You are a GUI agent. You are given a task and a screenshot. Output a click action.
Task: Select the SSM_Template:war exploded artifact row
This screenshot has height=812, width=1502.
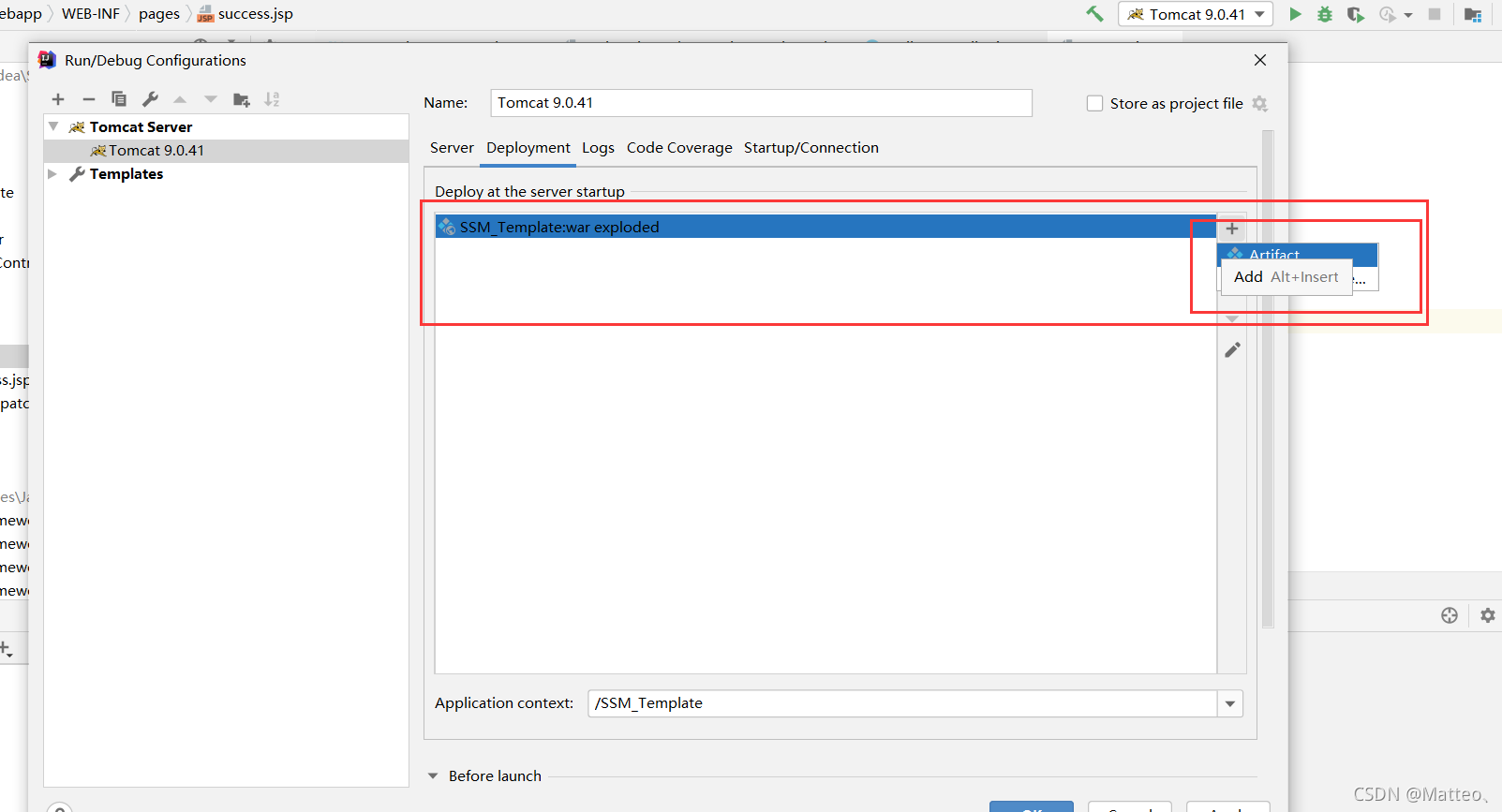[825, 227]
